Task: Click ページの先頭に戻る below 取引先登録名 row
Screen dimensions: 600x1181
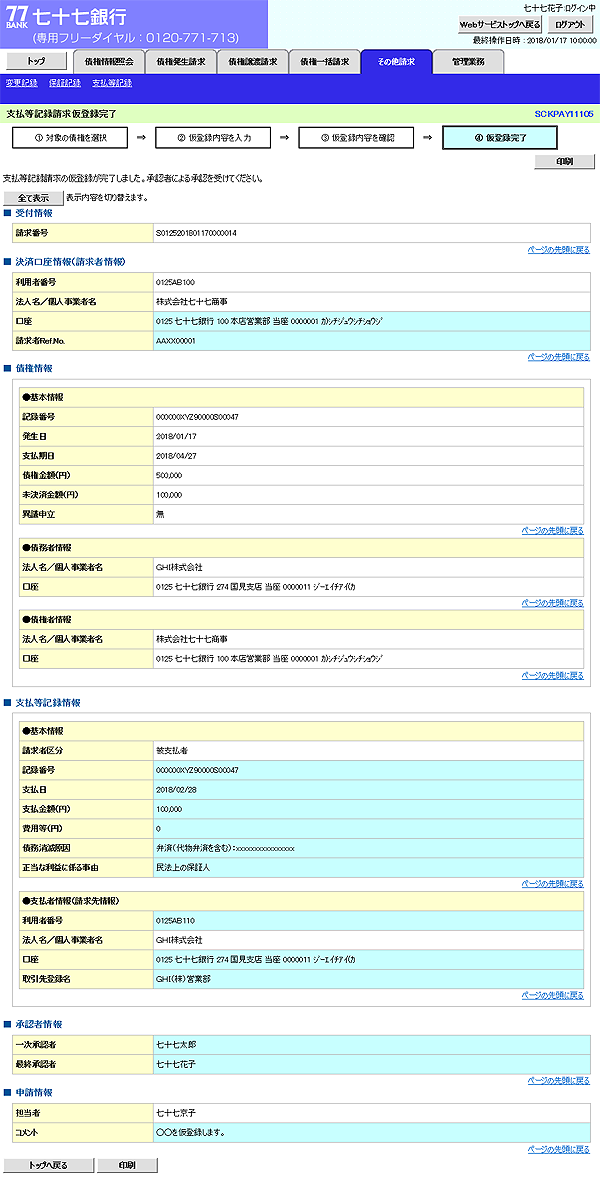Action: pyautogui.click(x=553, y=995)
